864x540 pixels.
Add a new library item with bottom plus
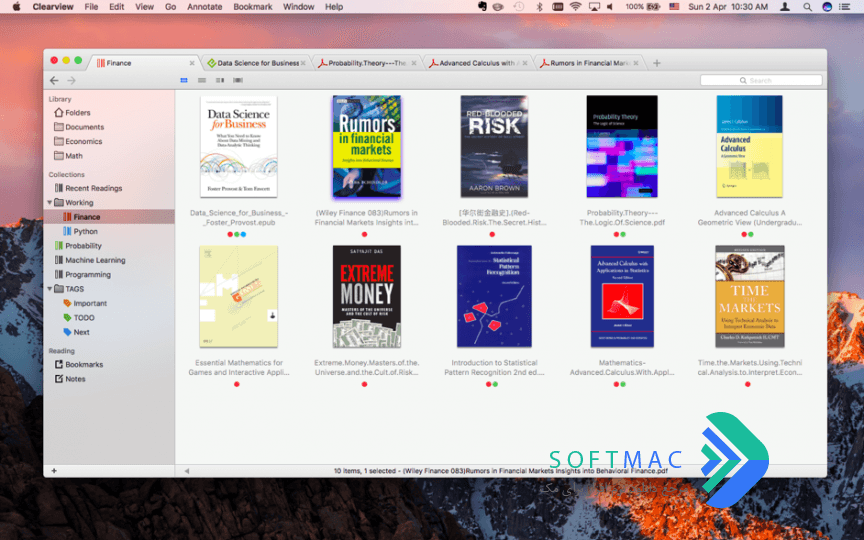click(54, 471)
